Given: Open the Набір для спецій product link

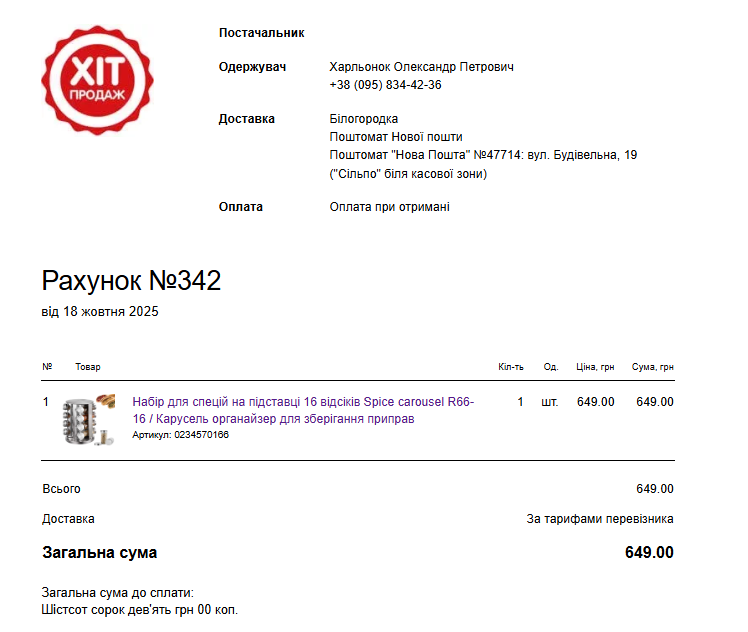Looking at the screenshot, I should (303, 410).
